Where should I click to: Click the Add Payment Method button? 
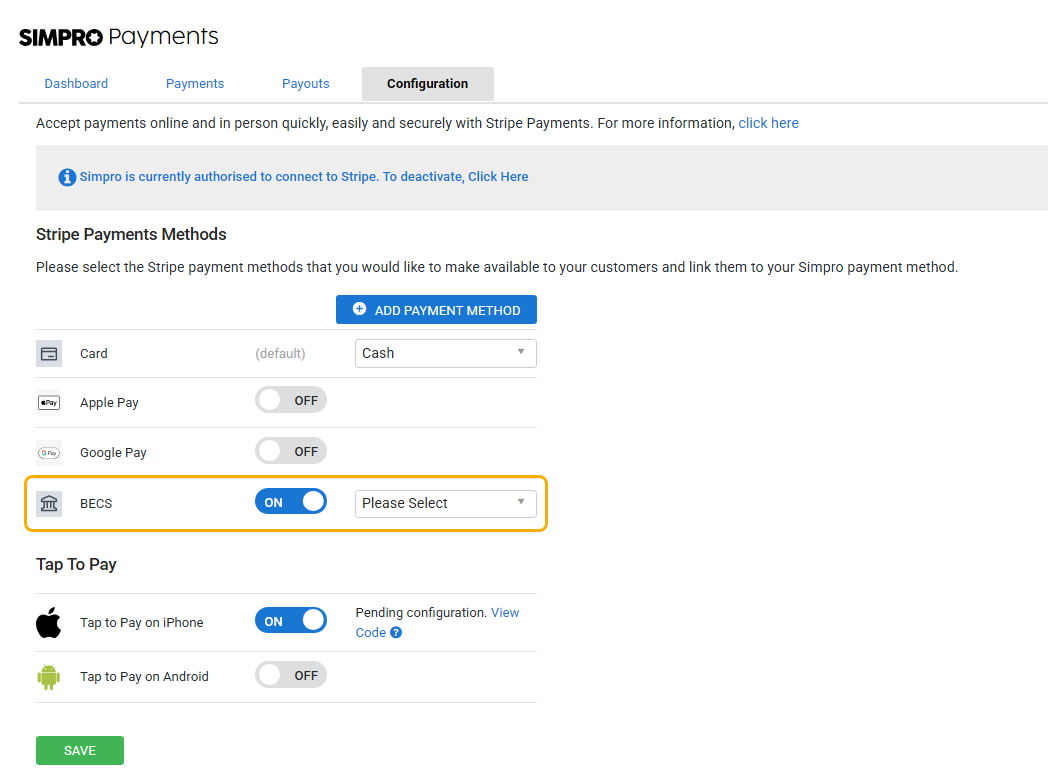(x=436, y=310)
